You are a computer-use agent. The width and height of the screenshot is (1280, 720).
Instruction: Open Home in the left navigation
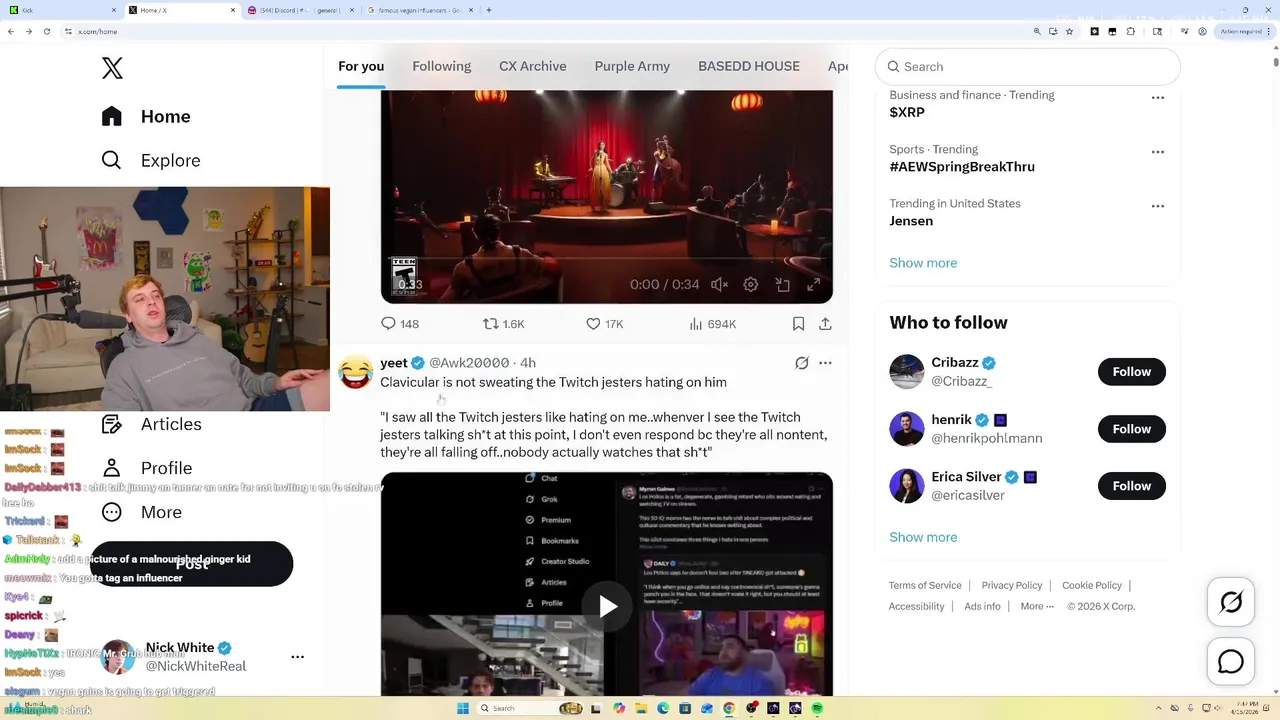point(146,116)
